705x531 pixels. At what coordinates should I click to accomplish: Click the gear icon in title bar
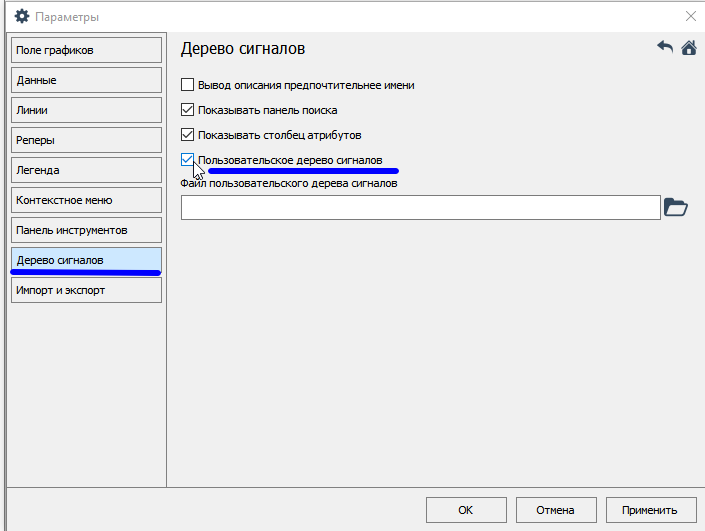(21, 16)
